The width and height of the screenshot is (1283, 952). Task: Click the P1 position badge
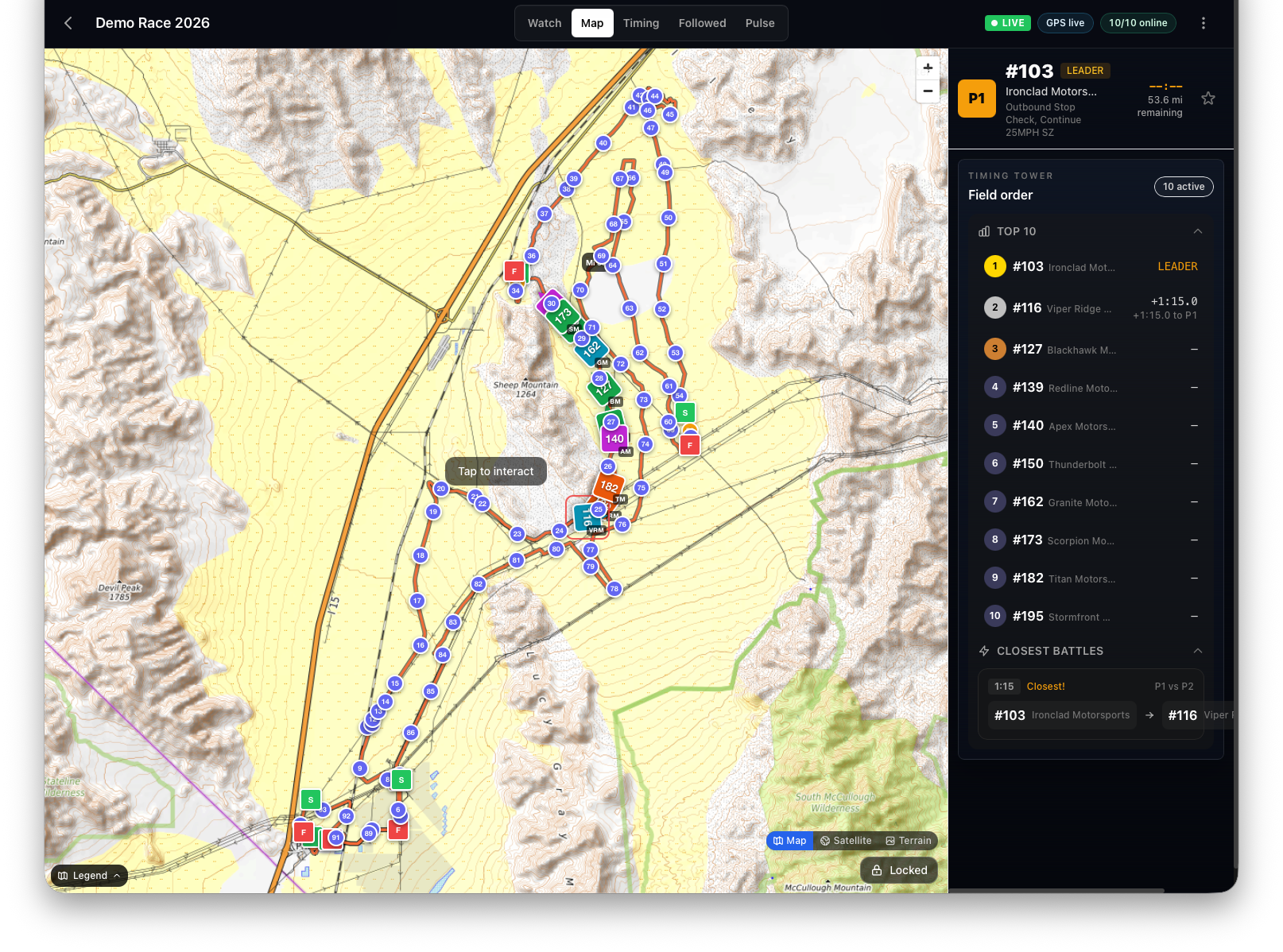point(977,99)
